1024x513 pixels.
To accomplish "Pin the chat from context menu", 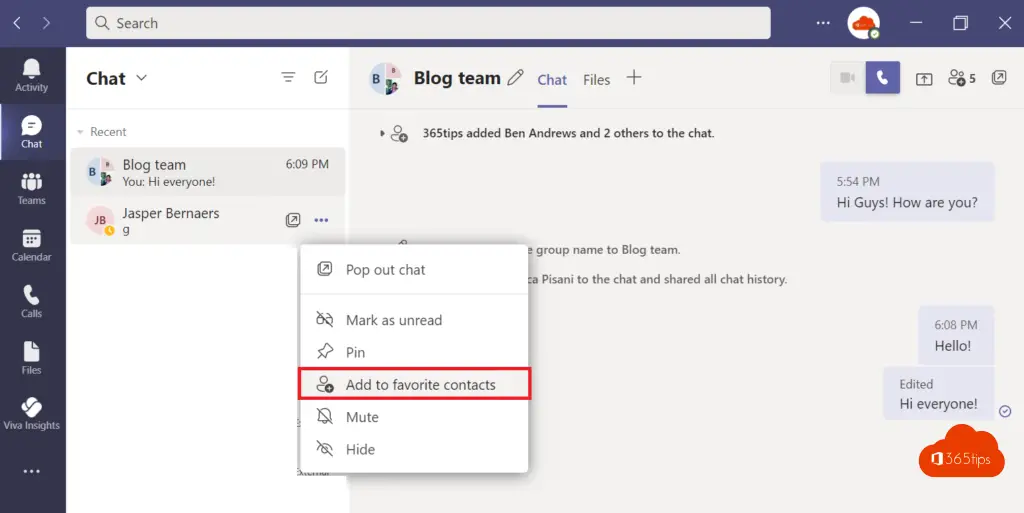I will tap(413, 352).
